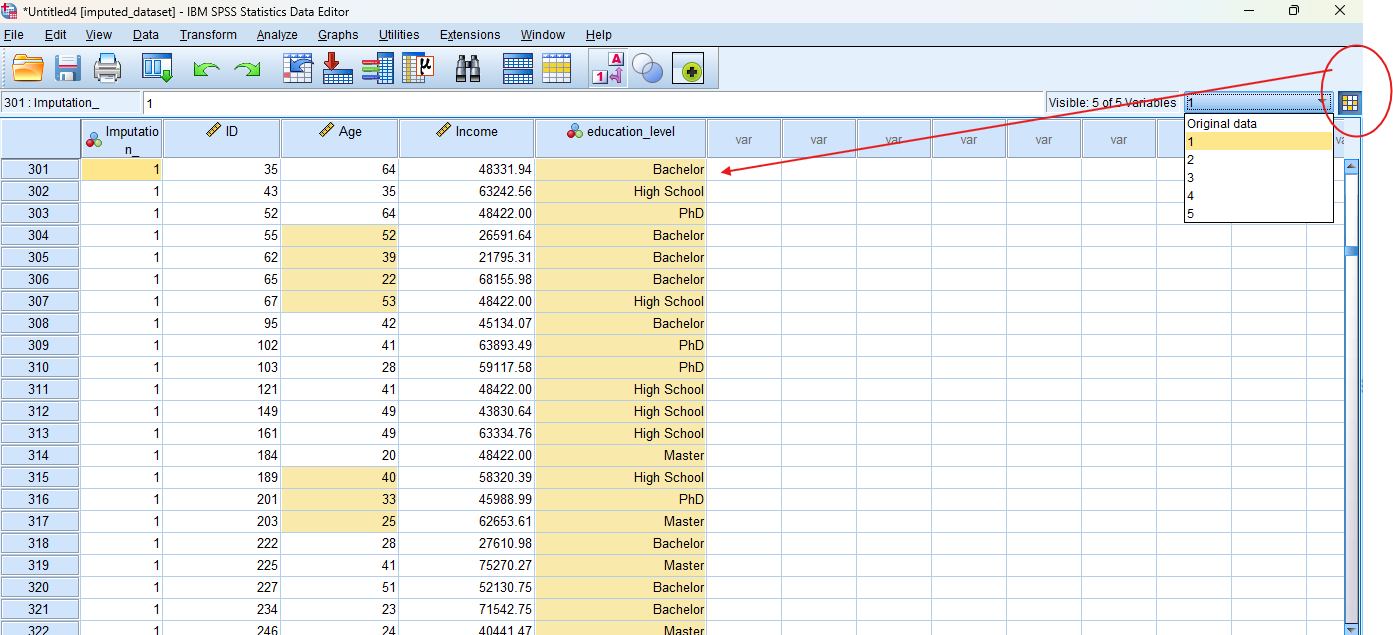Select row 310 by its row header
1393x635 pixels.
click(x=39, y=367)
